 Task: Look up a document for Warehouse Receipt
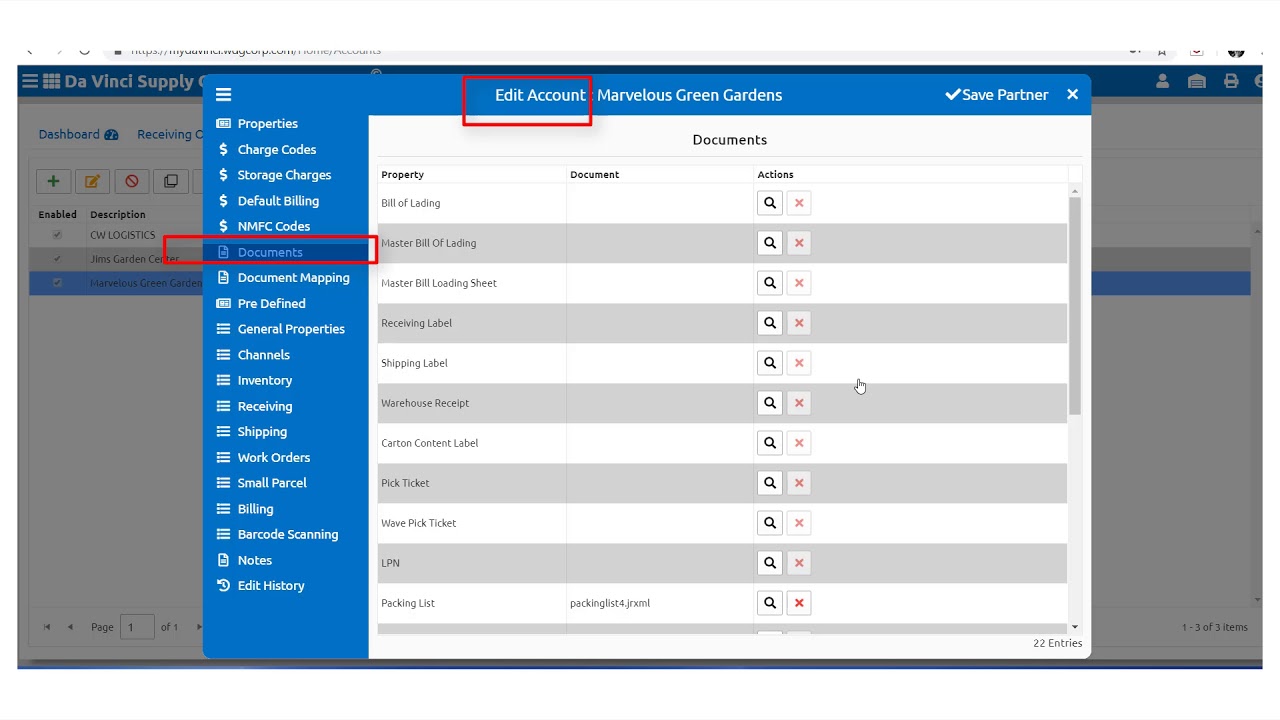point(770,403)
